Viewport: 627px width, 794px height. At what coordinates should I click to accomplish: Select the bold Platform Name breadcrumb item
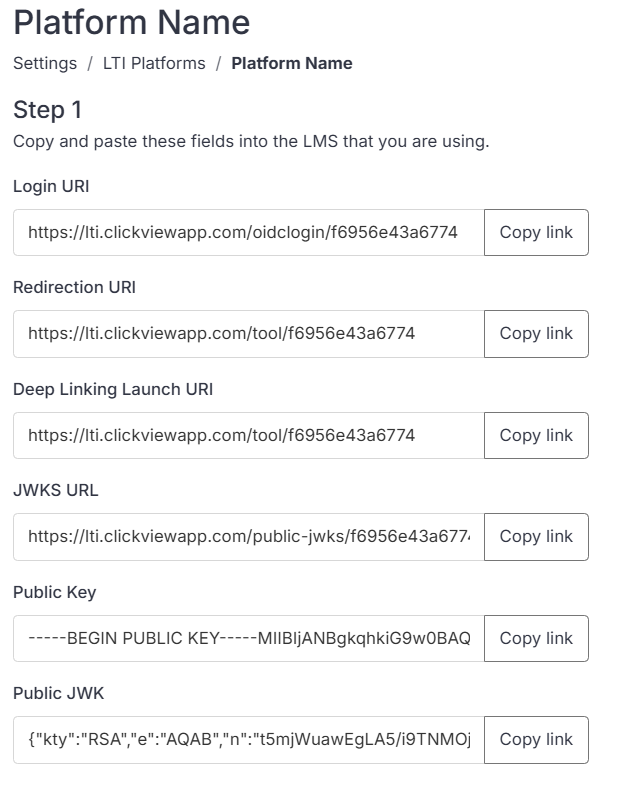click(x=292, y=63)
